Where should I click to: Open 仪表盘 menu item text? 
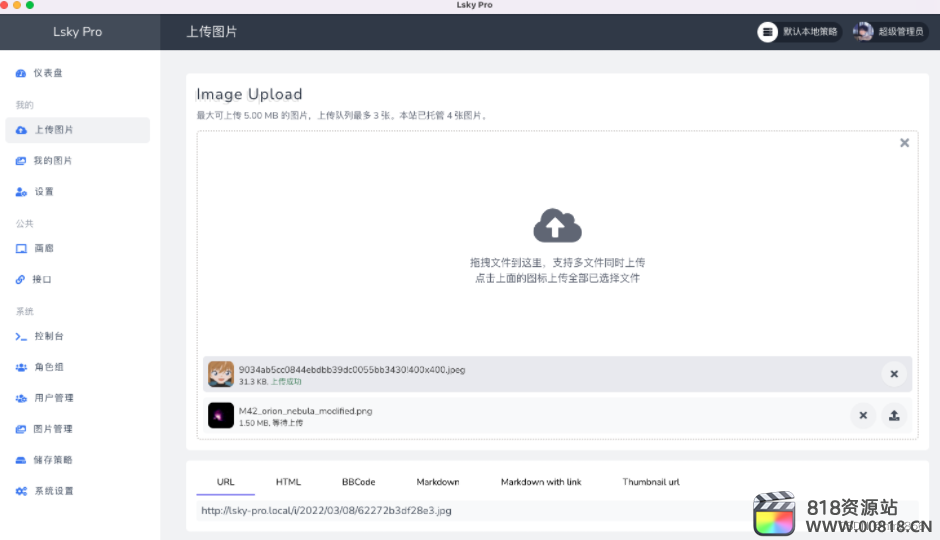[x=48, y=73]
